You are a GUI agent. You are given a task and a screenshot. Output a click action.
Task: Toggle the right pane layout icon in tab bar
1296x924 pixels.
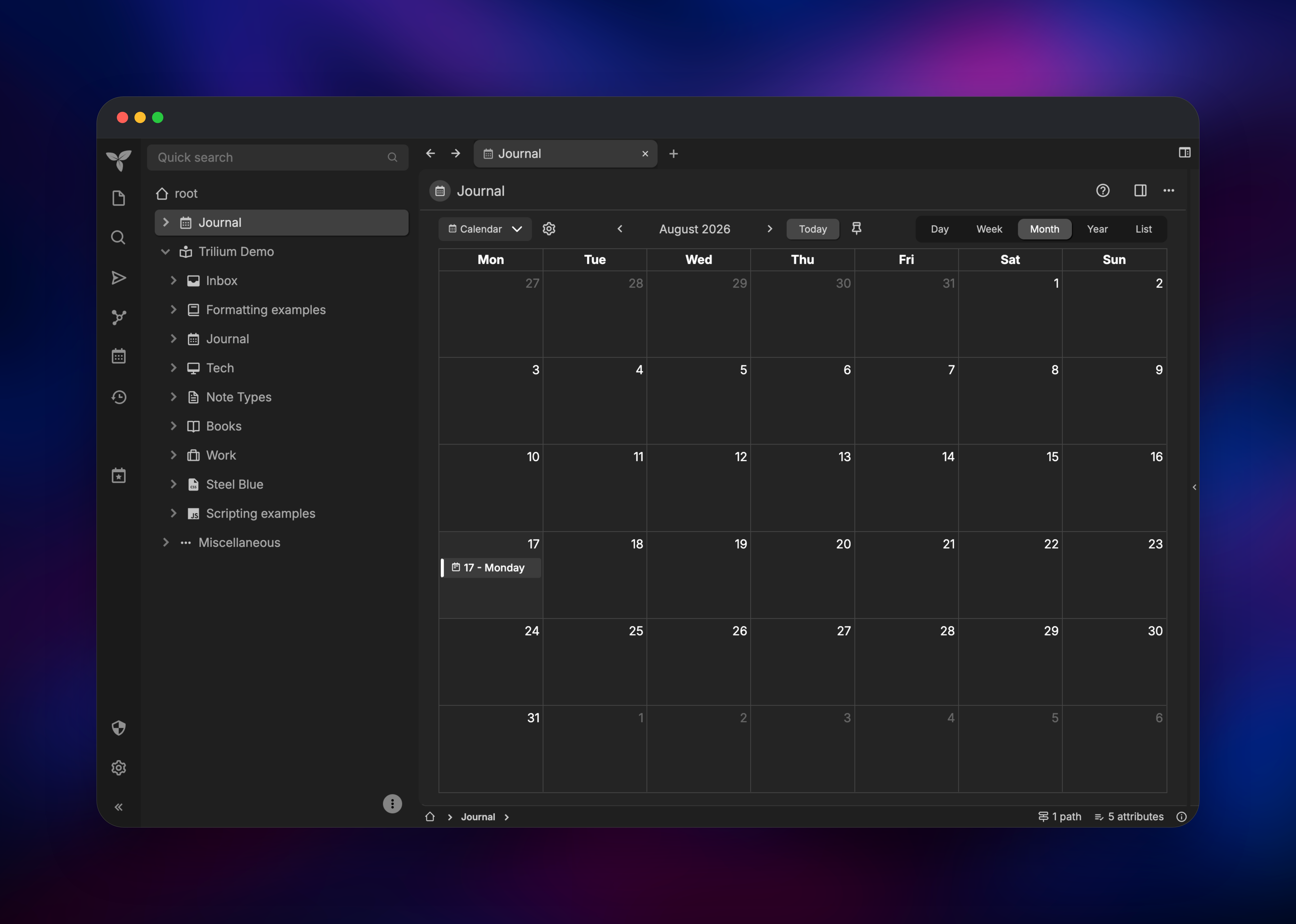pyautogui.click(x=1184, y=153)
